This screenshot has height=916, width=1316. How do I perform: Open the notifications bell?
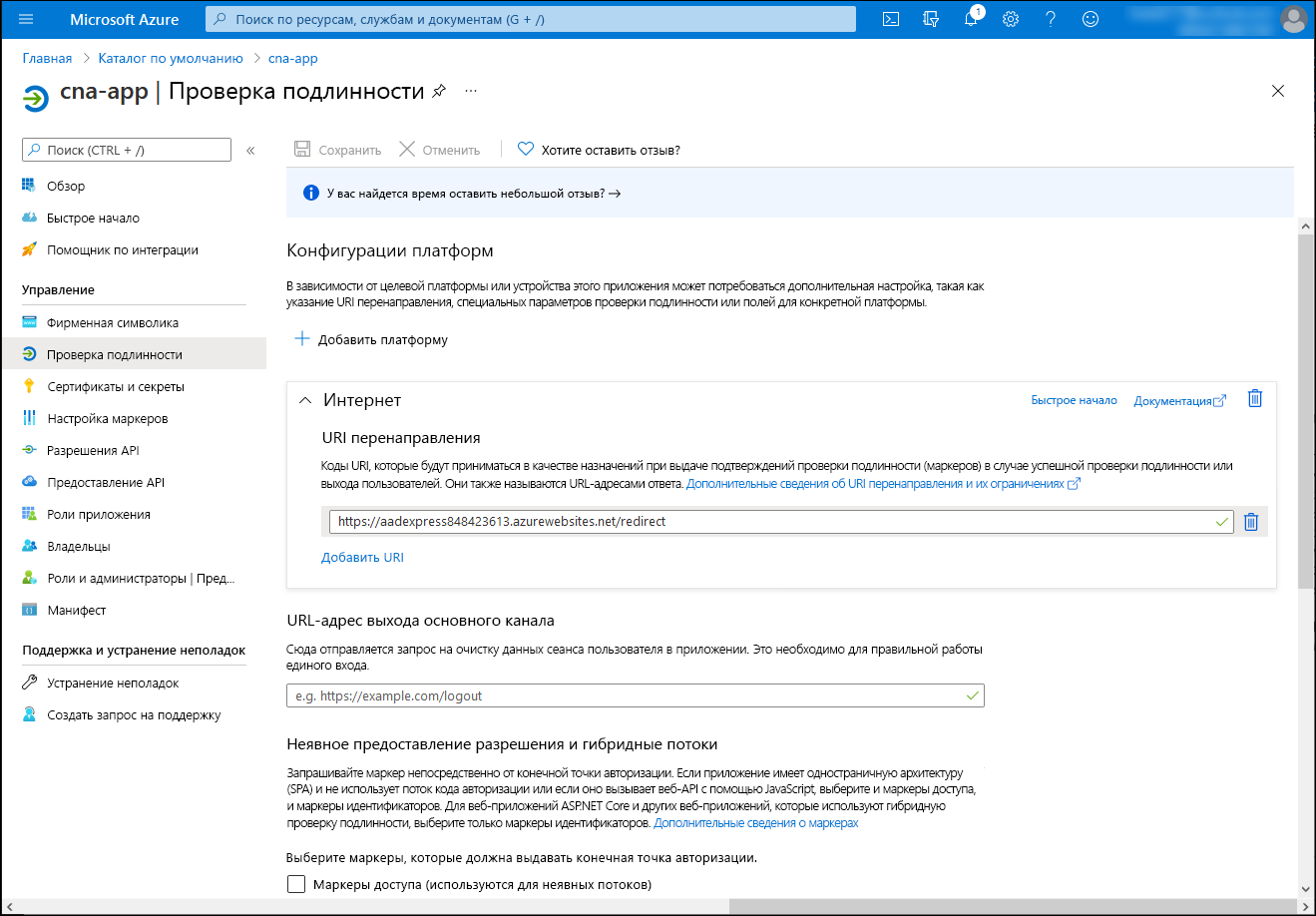coord(971,19)
